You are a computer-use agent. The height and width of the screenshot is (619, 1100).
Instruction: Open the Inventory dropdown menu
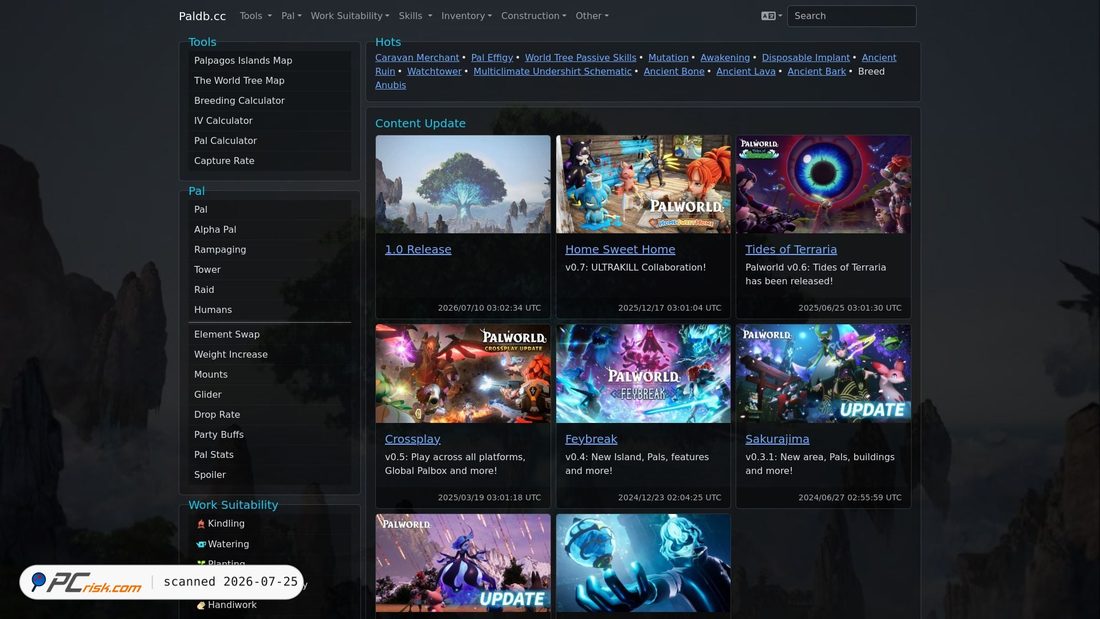[466, 15]
